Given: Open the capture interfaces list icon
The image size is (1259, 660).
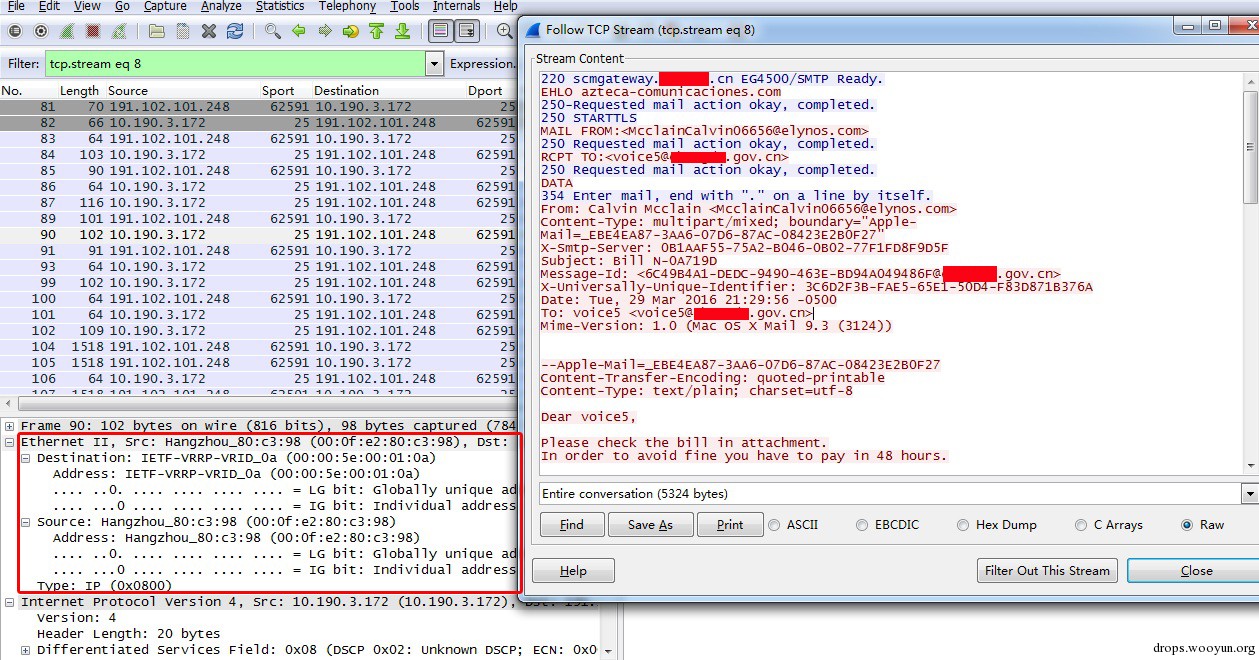Looking at the screenshot, I should tap(15, 31).
